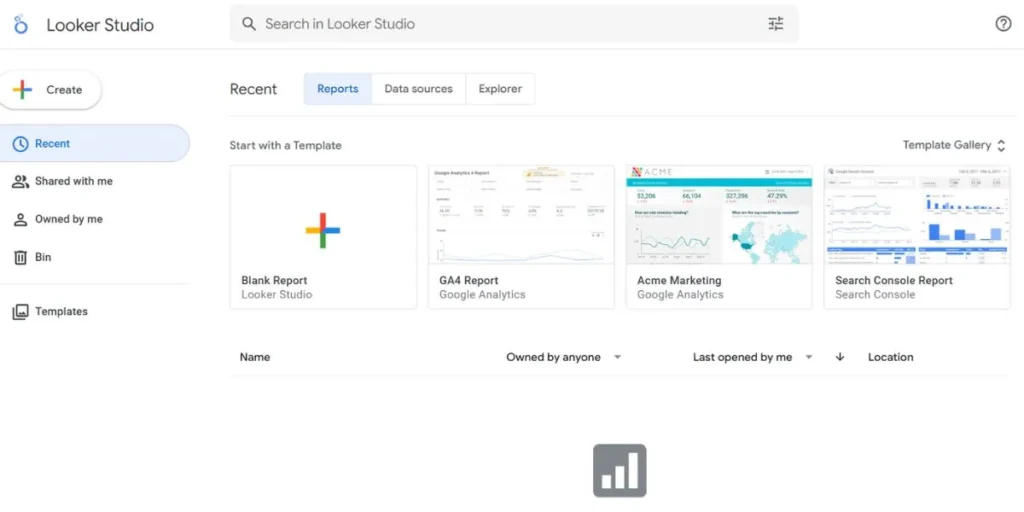Click the Location column header
Image resolution: width=1024 pixels, height=512 pixels.
point(890,357)
